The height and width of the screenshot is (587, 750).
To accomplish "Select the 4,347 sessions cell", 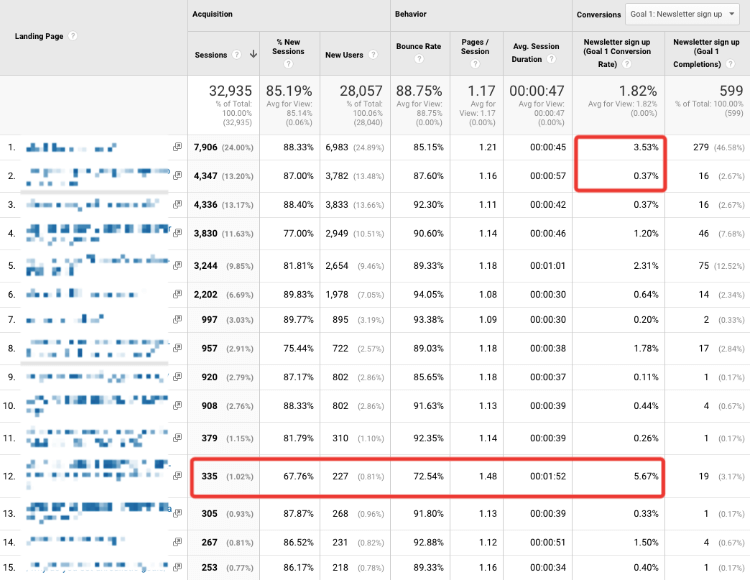I will click(x=206, y=176).
